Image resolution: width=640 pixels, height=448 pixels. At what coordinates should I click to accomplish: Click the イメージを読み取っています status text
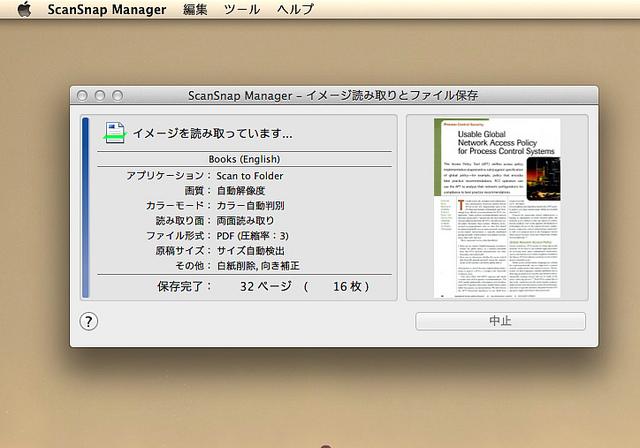click(212, 132)
